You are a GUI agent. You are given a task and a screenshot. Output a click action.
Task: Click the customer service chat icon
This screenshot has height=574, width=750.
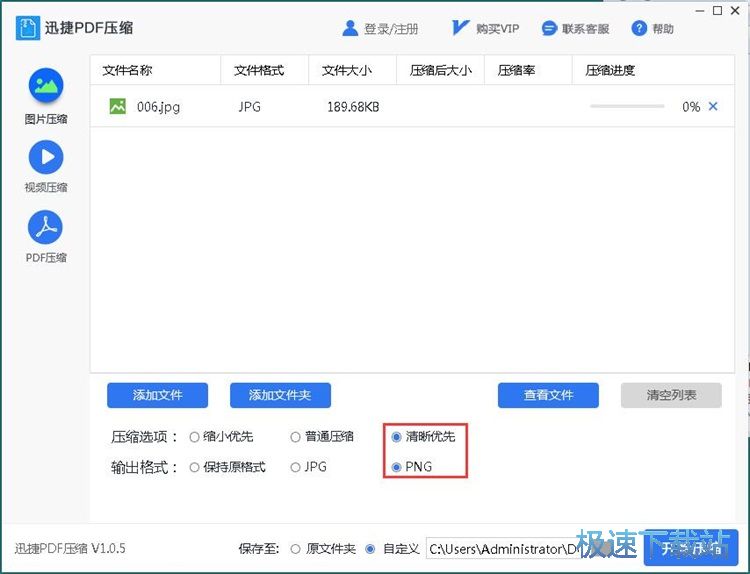pyautogui.click(x=549, y=29)
